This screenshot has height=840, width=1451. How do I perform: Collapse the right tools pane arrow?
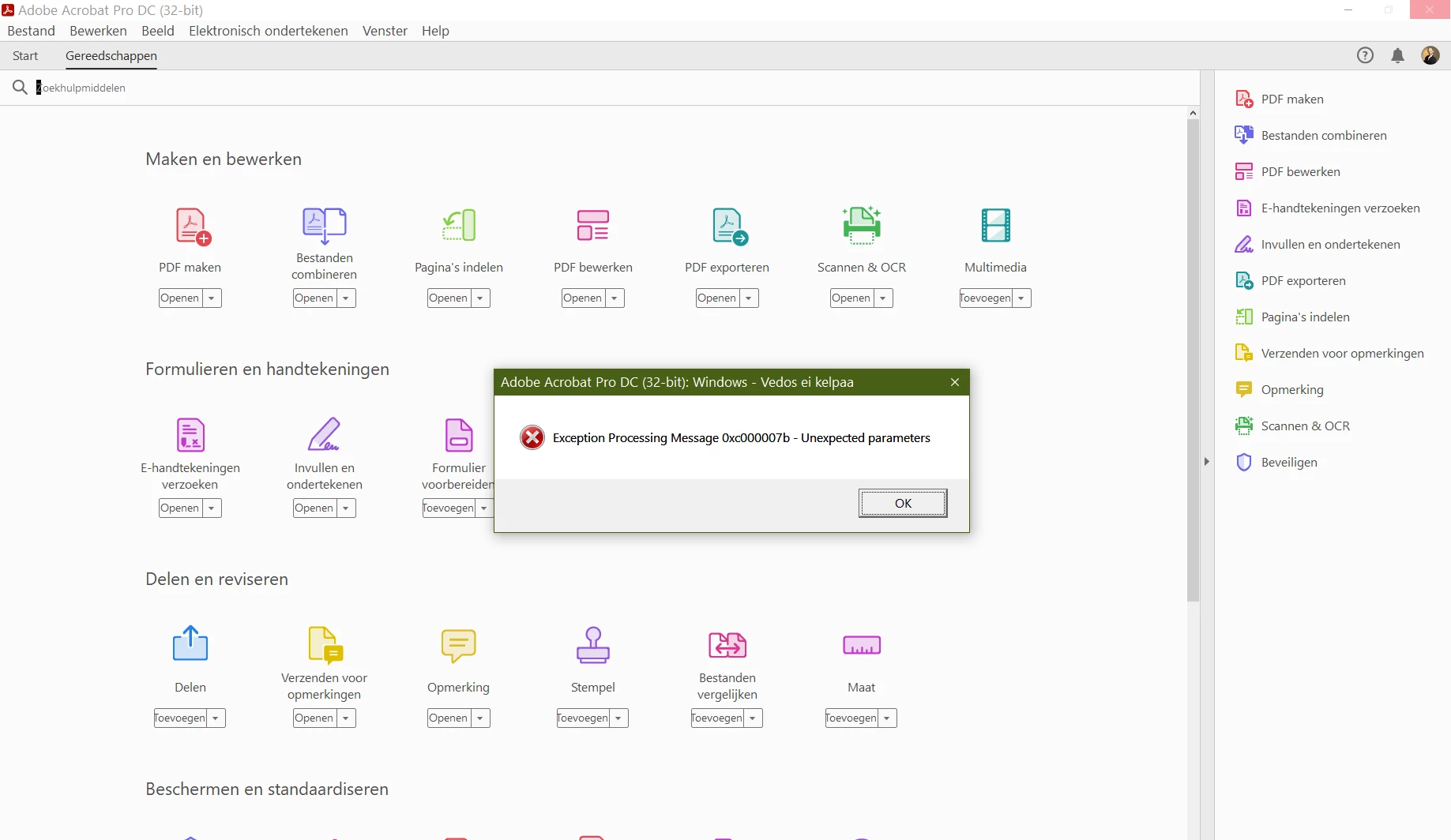coord(1207,462)
